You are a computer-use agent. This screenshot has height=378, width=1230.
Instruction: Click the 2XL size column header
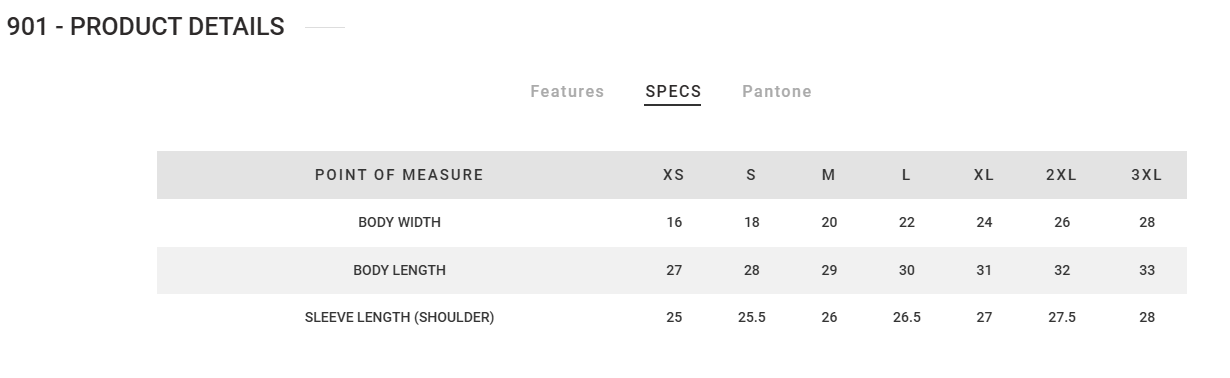tap(1062, 175)
